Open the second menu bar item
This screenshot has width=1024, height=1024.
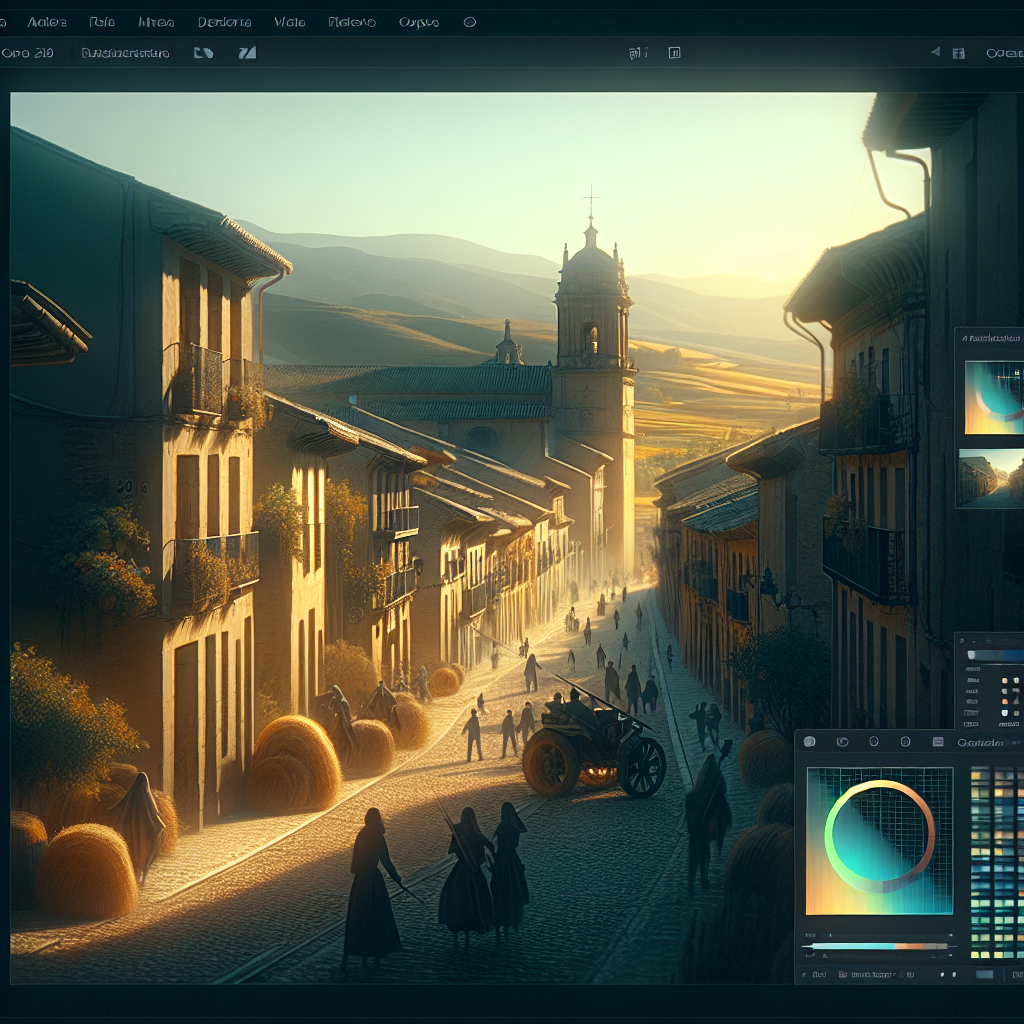pyautogui.click(x=102, y=22)
